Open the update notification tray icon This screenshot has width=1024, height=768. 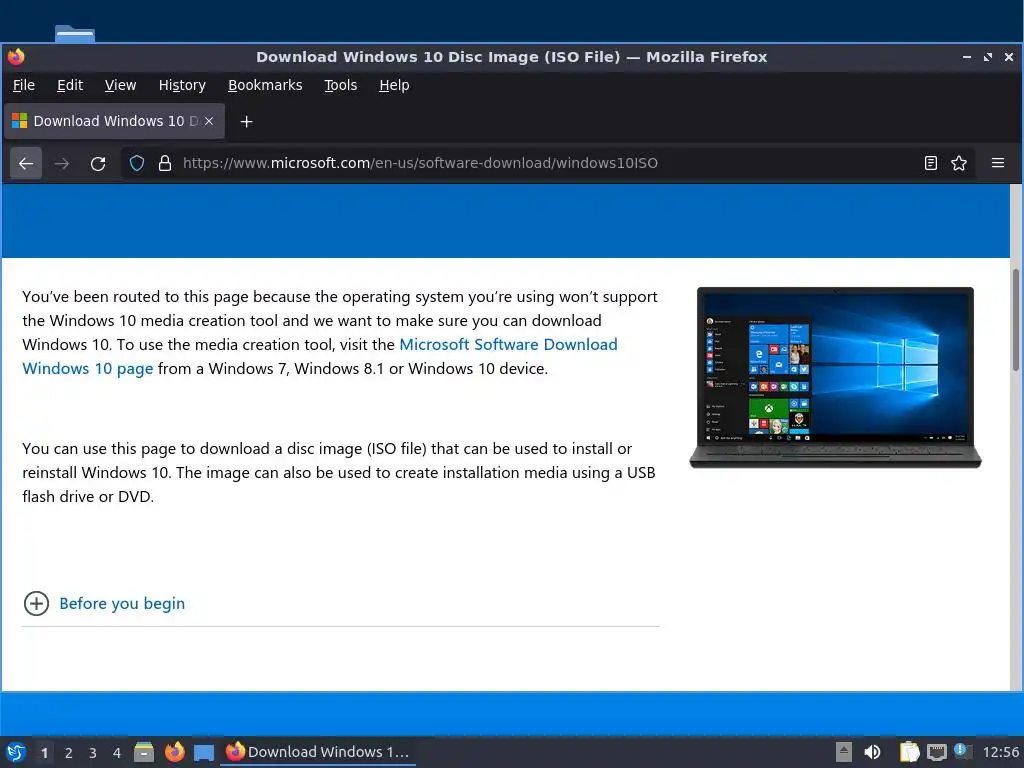coord(962,751)
